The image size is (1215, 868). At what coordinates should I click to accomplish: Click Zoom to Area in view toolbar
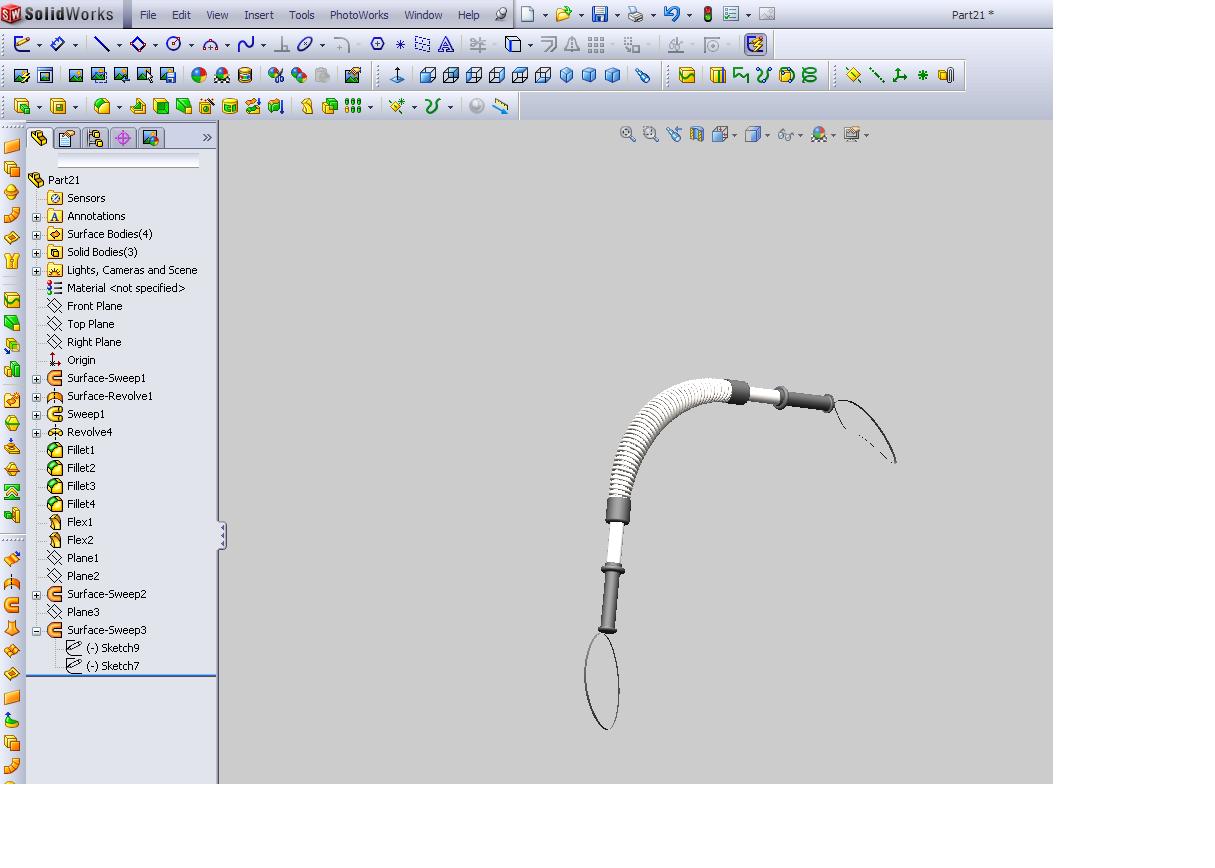(x=651, y=134)
